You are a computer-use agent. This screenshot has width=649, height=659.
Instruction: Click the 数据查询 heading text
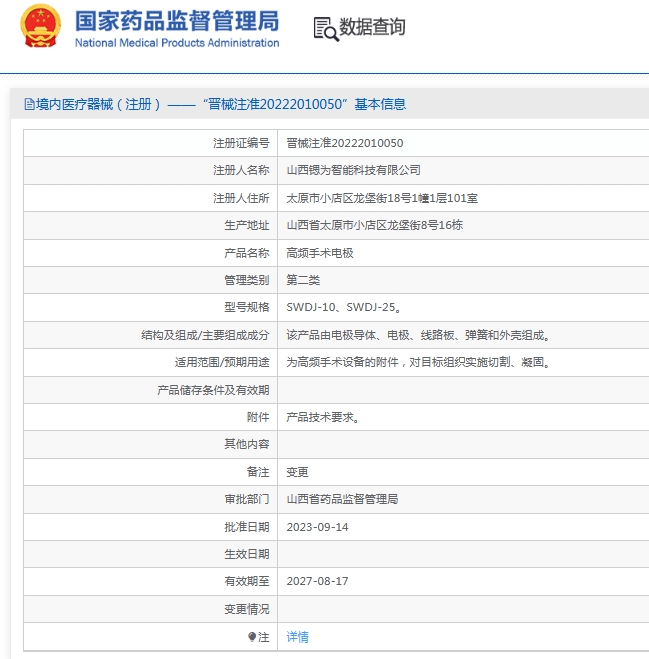[372, 27]
